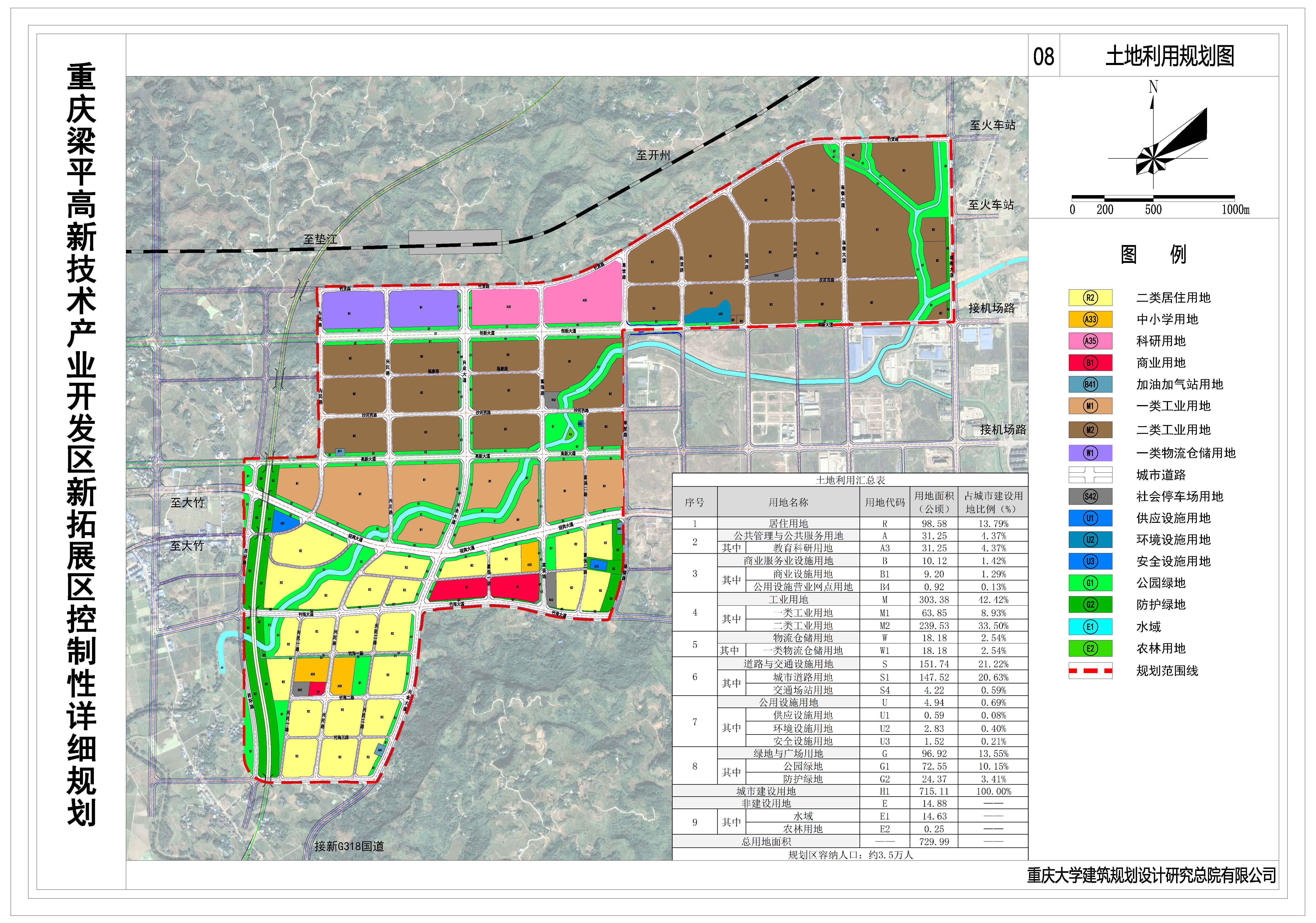Click the tan M1 legend swatch
Viewport: 1316px width, 923px height.
[x=1090, y=406]
